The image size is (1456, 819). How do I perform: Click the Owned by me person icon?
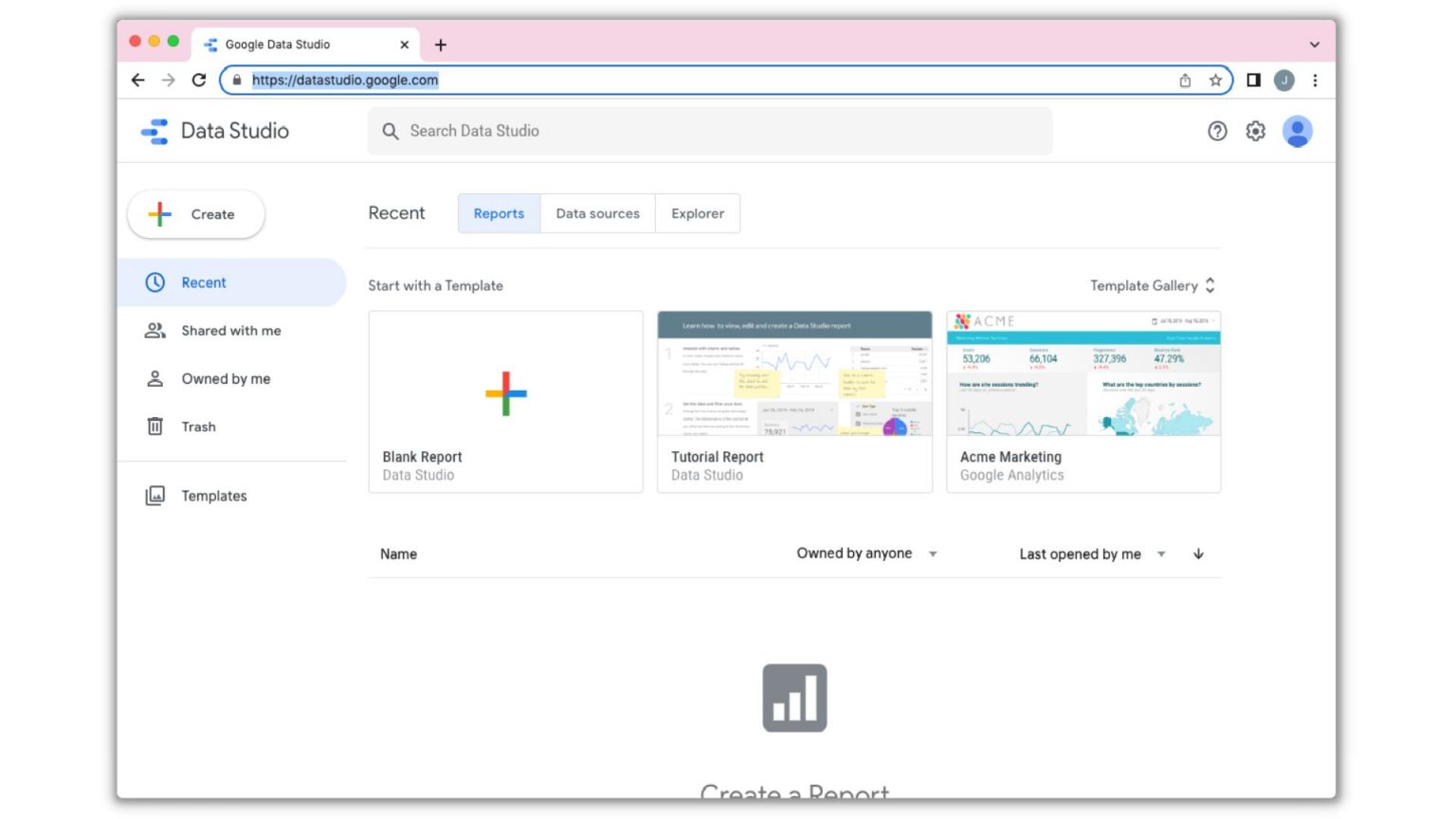coord(155,379)
